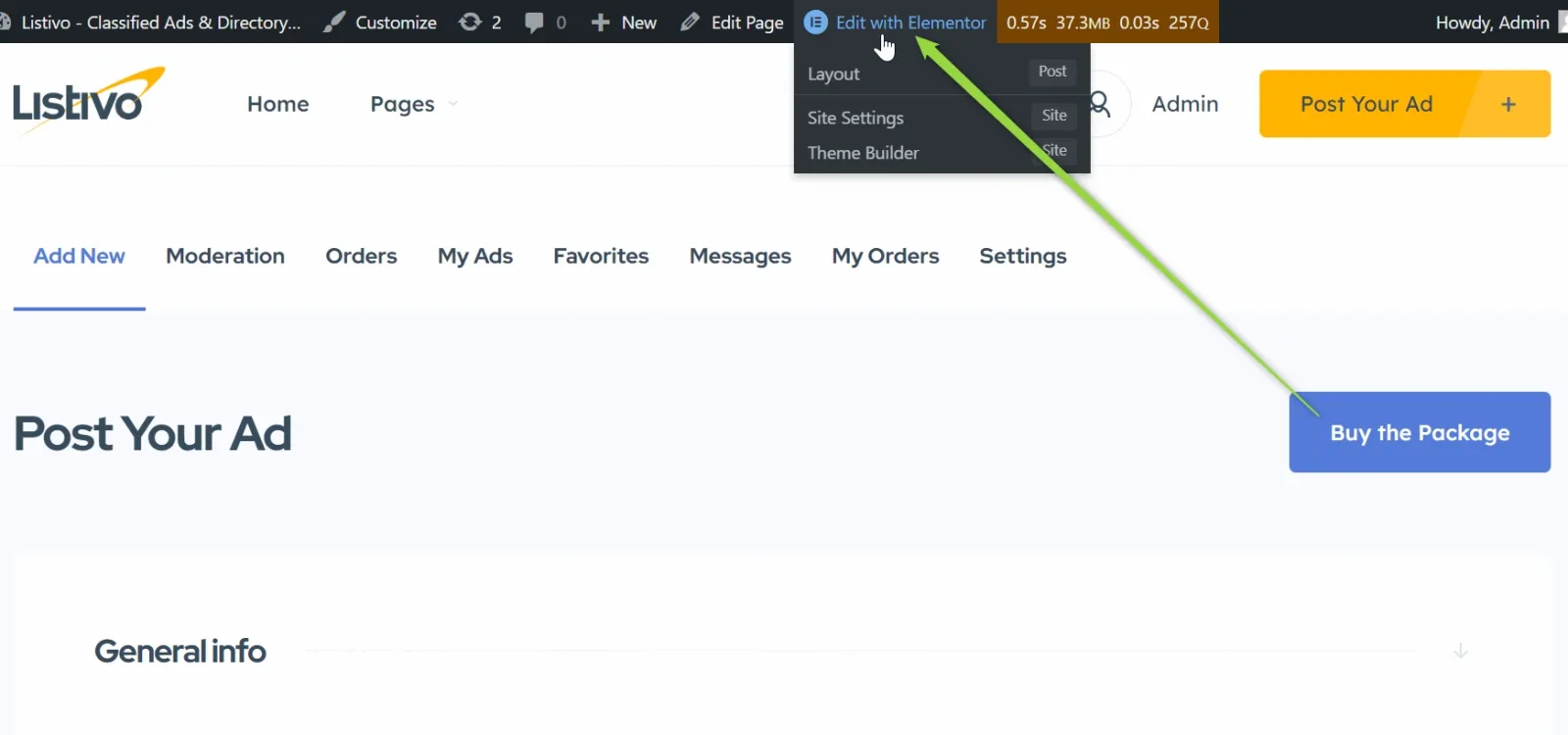Open Layout in Elementor submenu
The height and width of the screenshot is (735, 1568).
coord(833,73)
